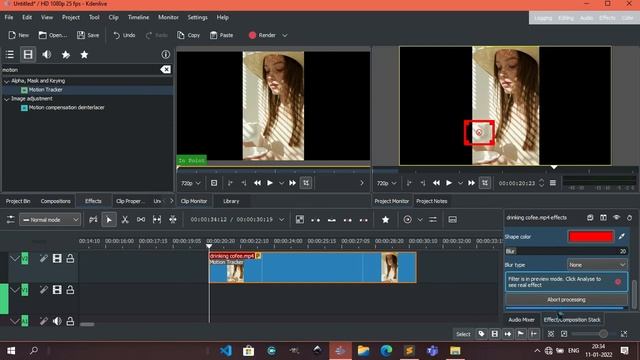The height and width of the screenshot is (360, 640).
Task: Click the Undo button
Action: pyautogui.click(x=124, y=35)
